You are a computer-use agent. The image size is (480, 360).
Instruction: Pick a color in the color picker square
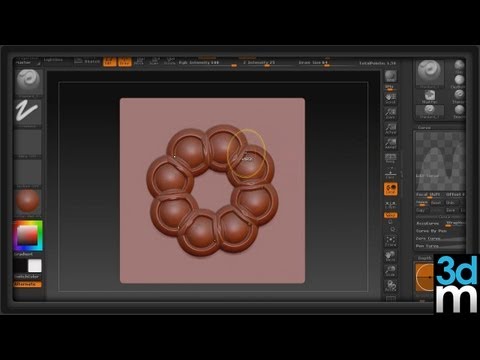(x=27, y=235)
